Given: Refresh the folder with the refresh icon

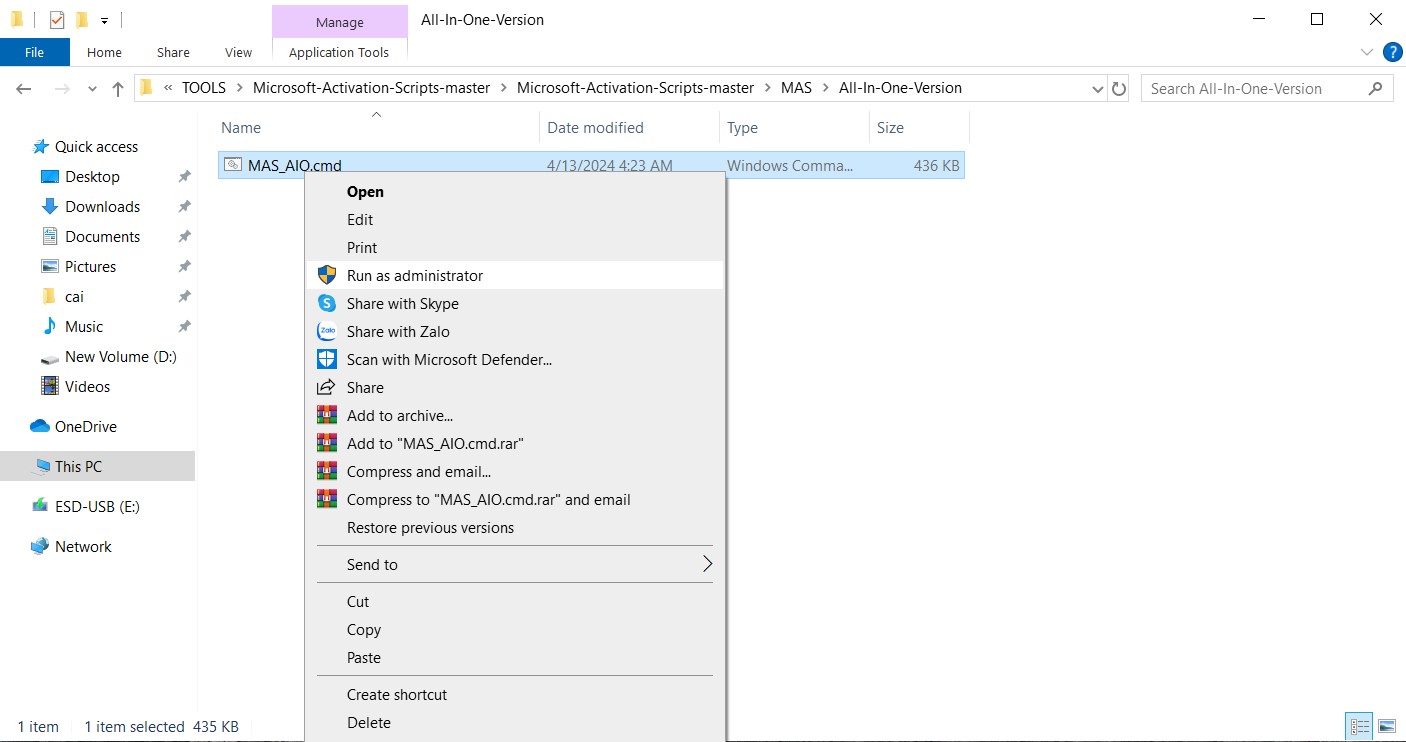Looking at the screenshot, I should point(1120,88).
